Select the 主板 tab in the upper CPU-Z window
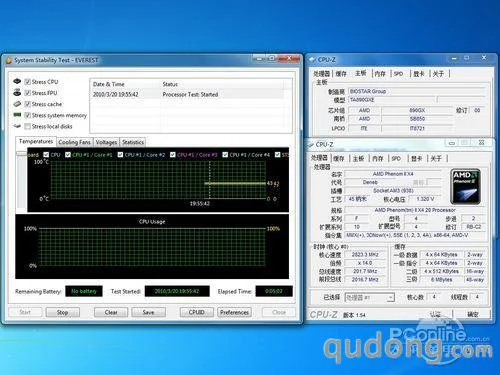500x375 pixels. pos(360,73)
